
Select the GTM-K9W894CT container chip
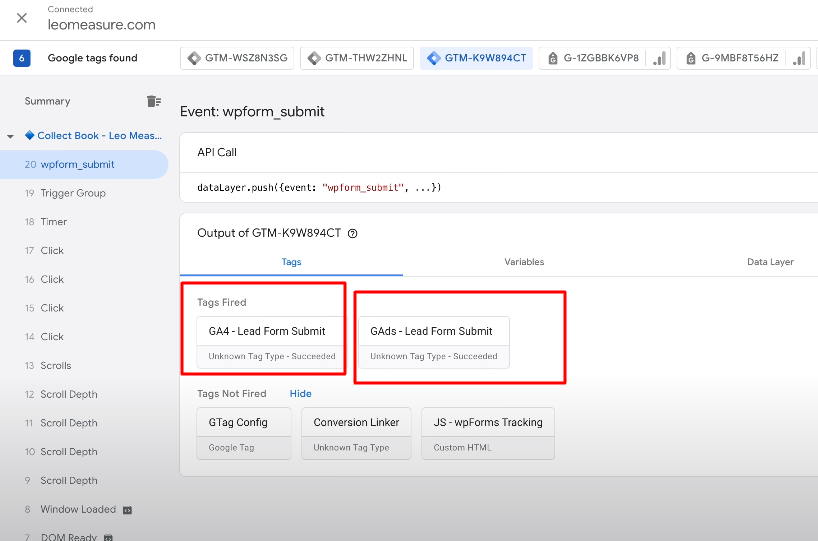tap(476, 58)
